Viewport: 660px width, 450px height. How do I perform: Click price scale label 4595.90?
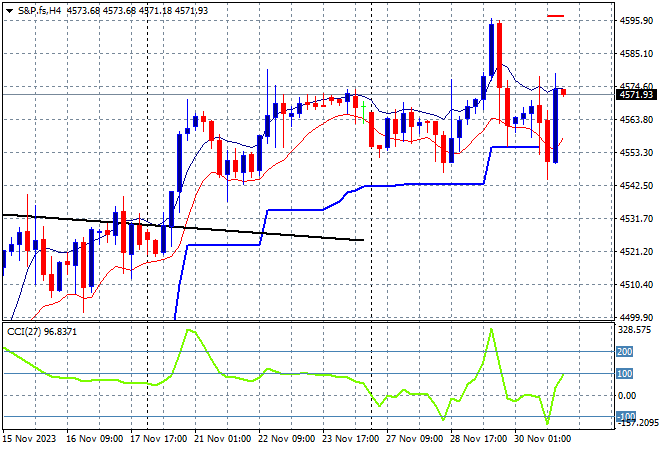(x=636, y=20)
